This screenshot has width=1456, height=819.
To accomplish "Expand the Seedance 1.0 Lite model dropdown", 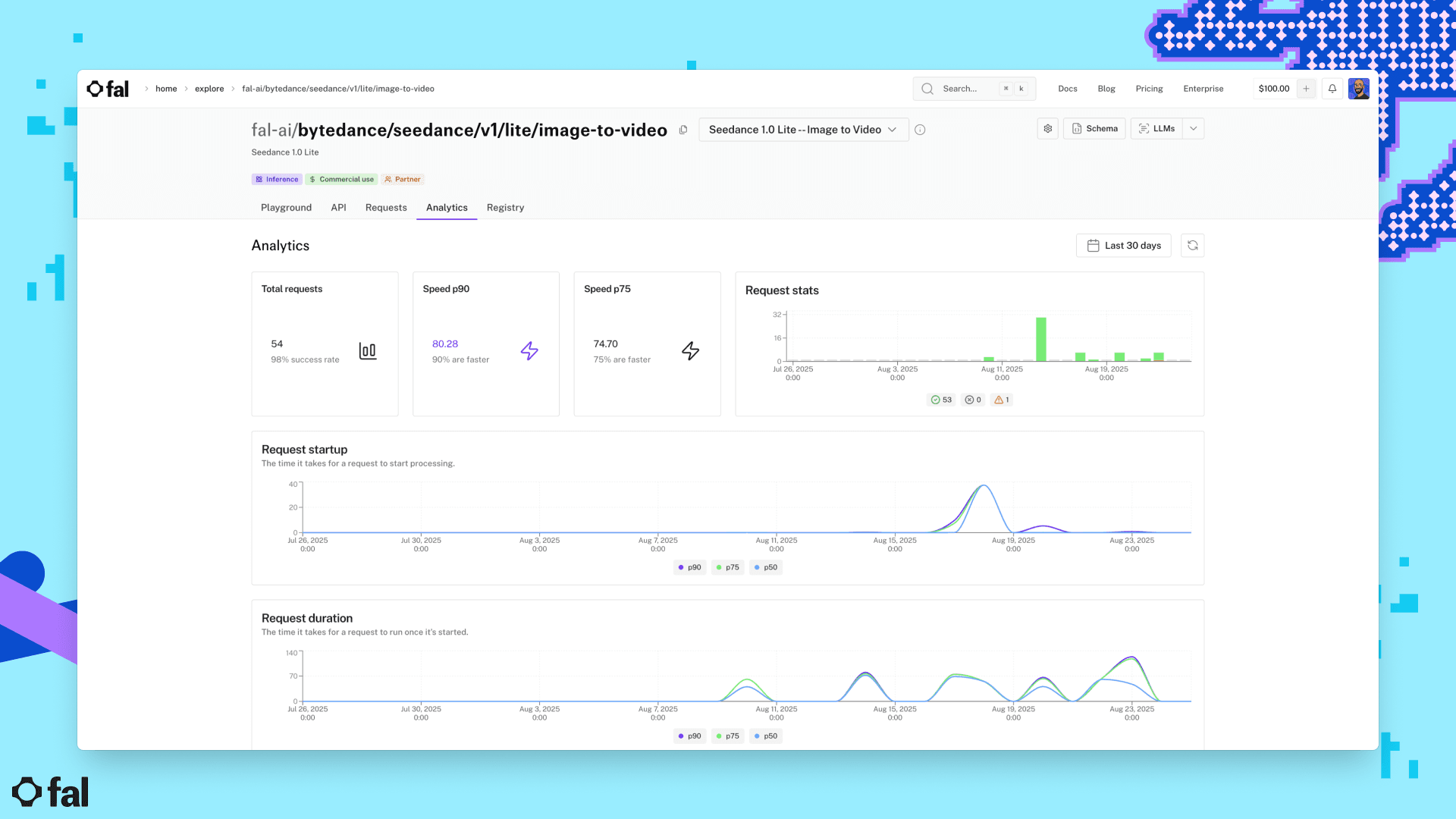I will pyautogui.click(x=803, y=130).
